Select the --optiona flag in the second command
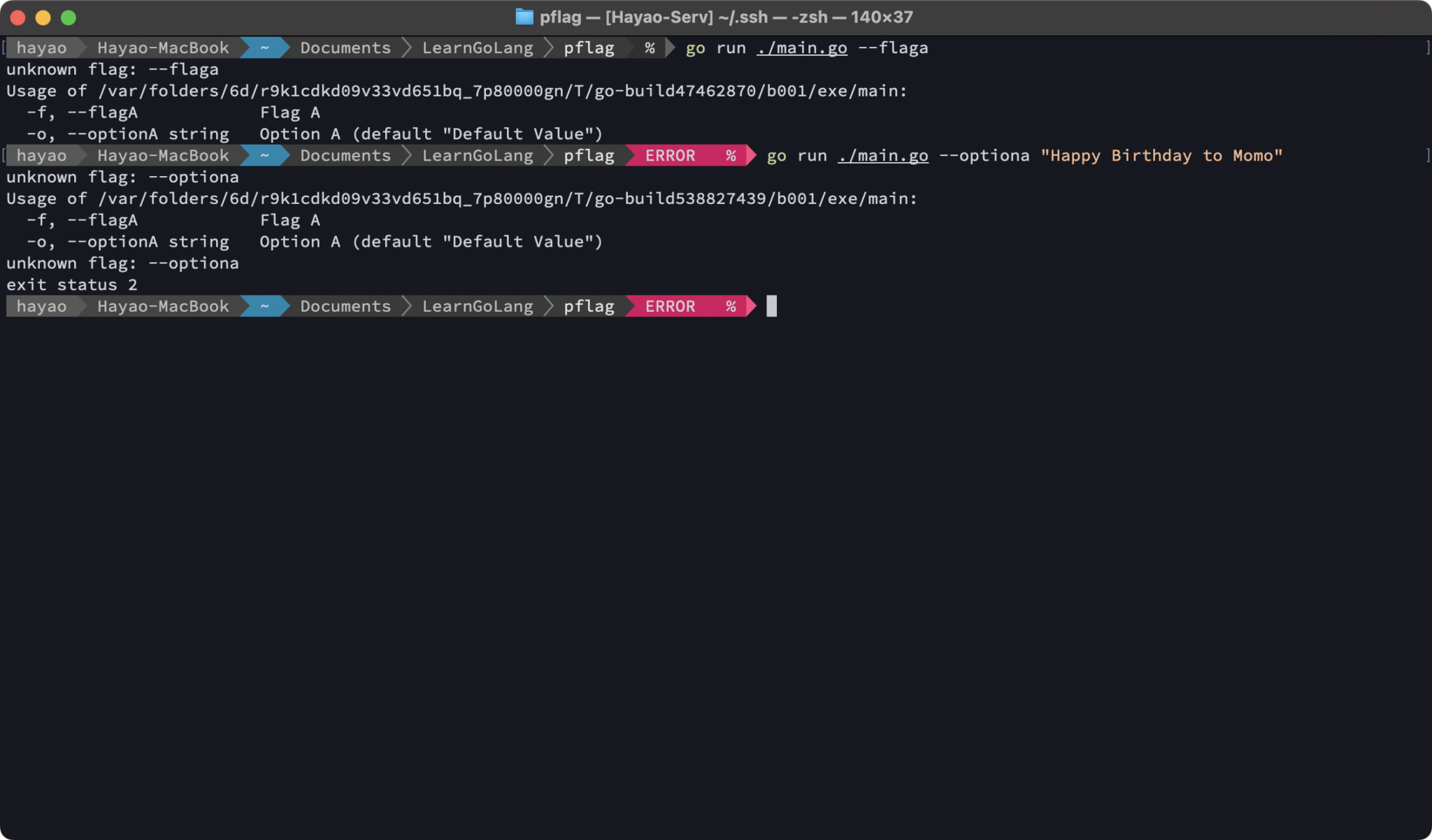The height and width of the screenshot is (840, 1432). coord(987,155)
